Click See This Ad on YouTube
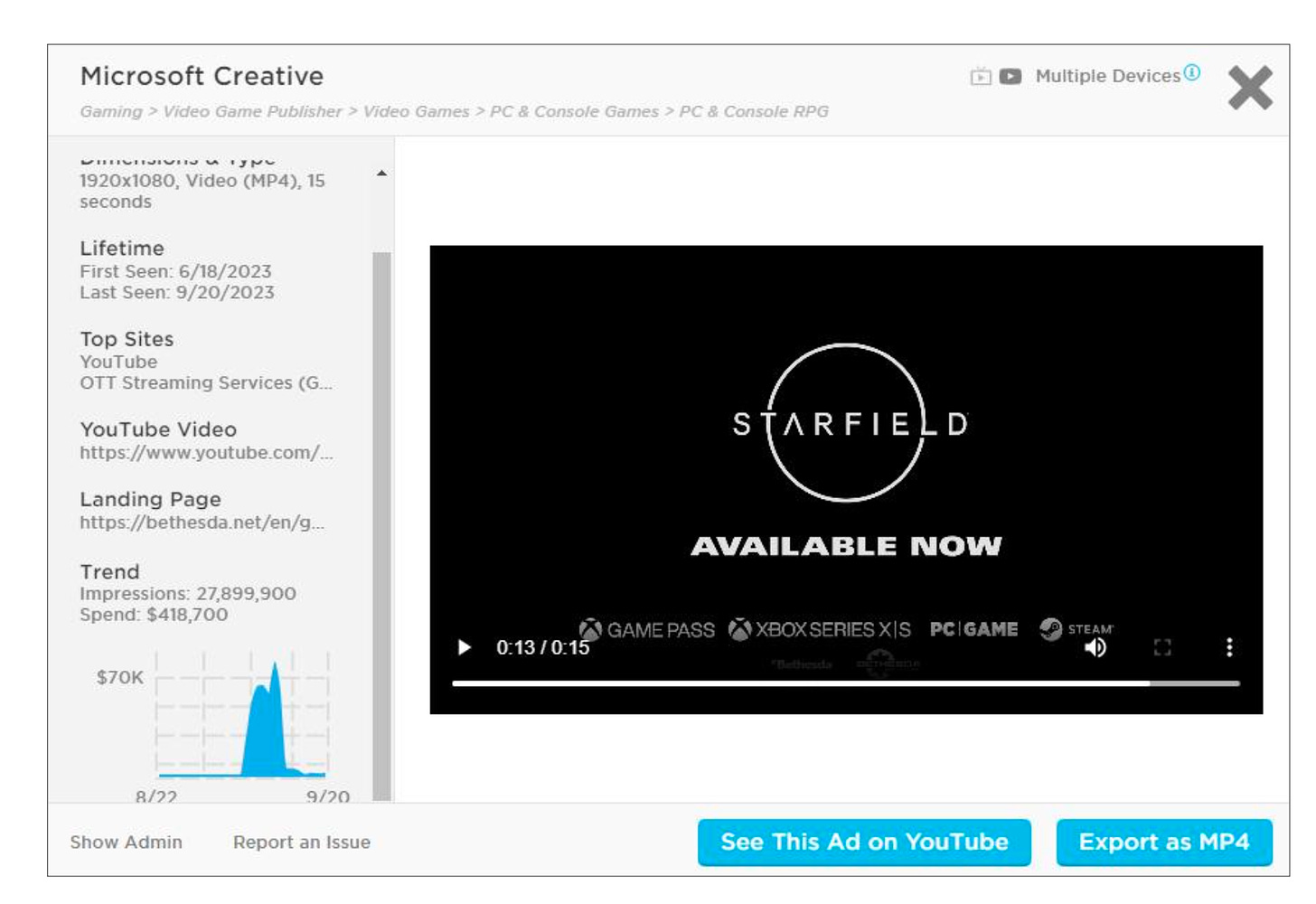1316x904 pixels. [864, 843]
